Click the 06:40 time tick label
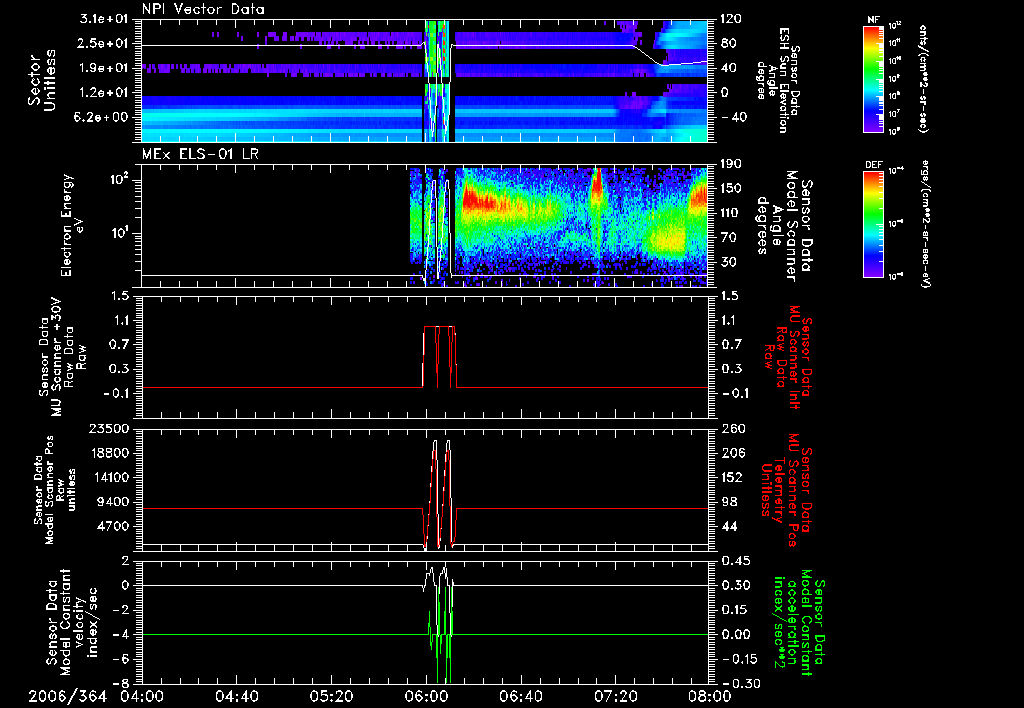 (x=519, y=696)
